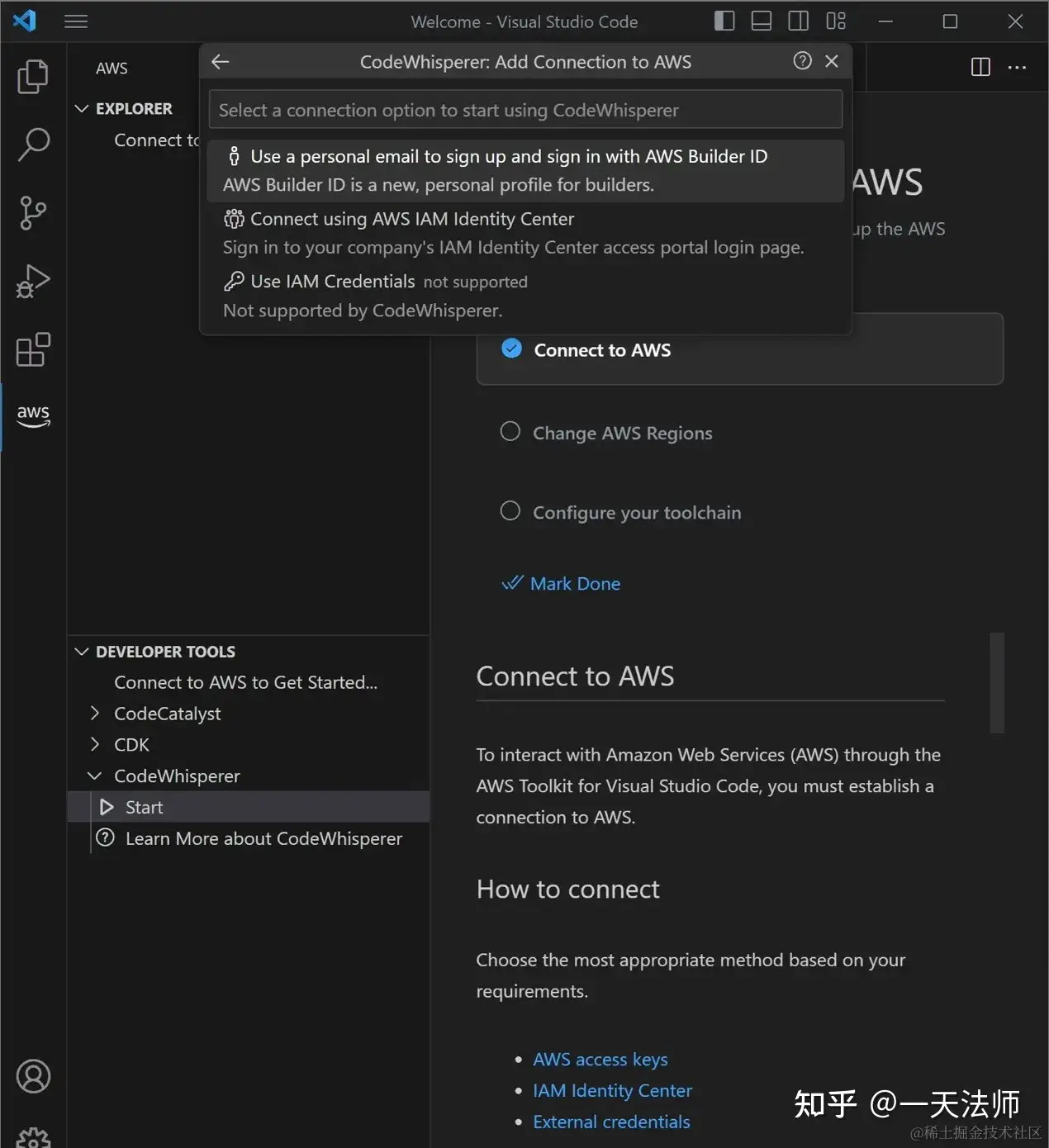Select the Start item under CodeWhisperer
The width and height of the screenshot is (1049, 1148).
pos(249,807)
